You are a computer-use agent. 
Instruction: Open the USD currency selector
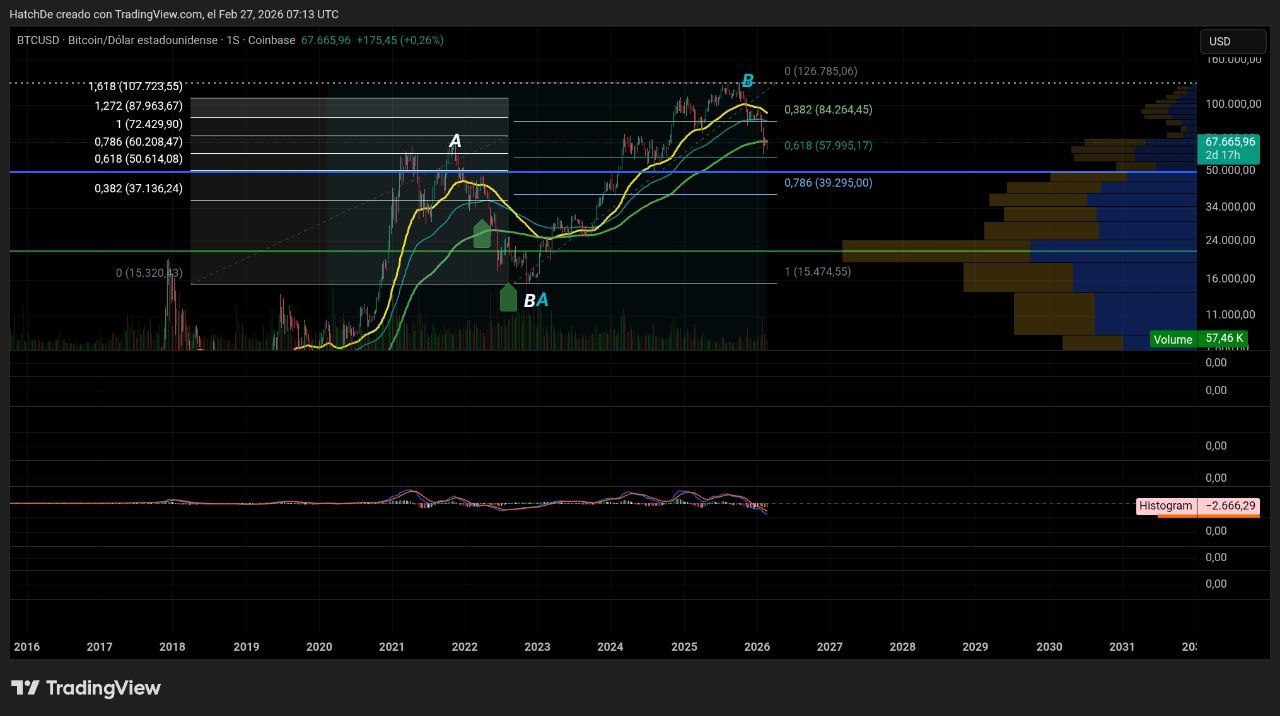[x=1230, y=41]
